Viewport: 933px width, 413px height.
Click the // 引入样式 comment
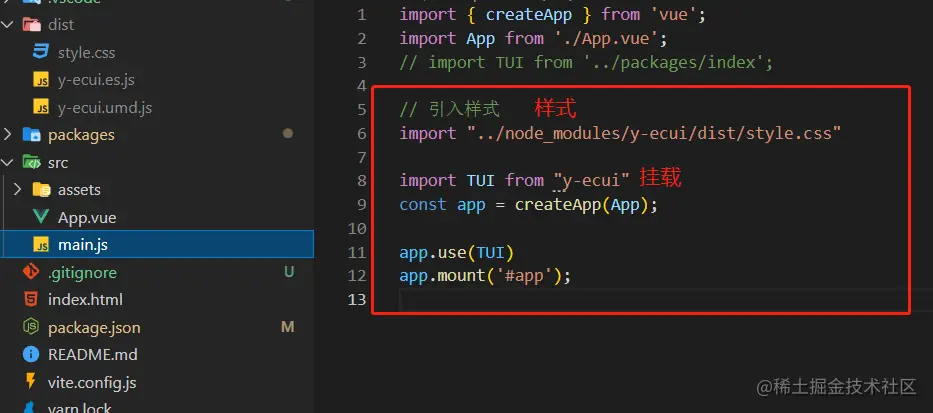(x=449, y=109)
